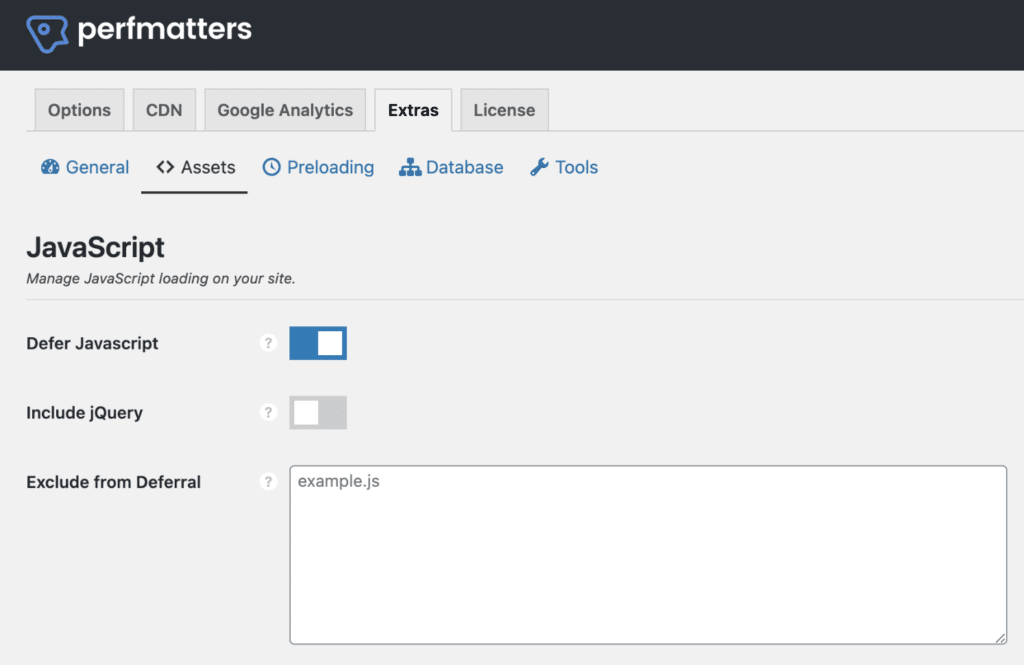Open the Database settings link
The height and width of the screenshot is (665, 1024).
[x=465, y=167]
